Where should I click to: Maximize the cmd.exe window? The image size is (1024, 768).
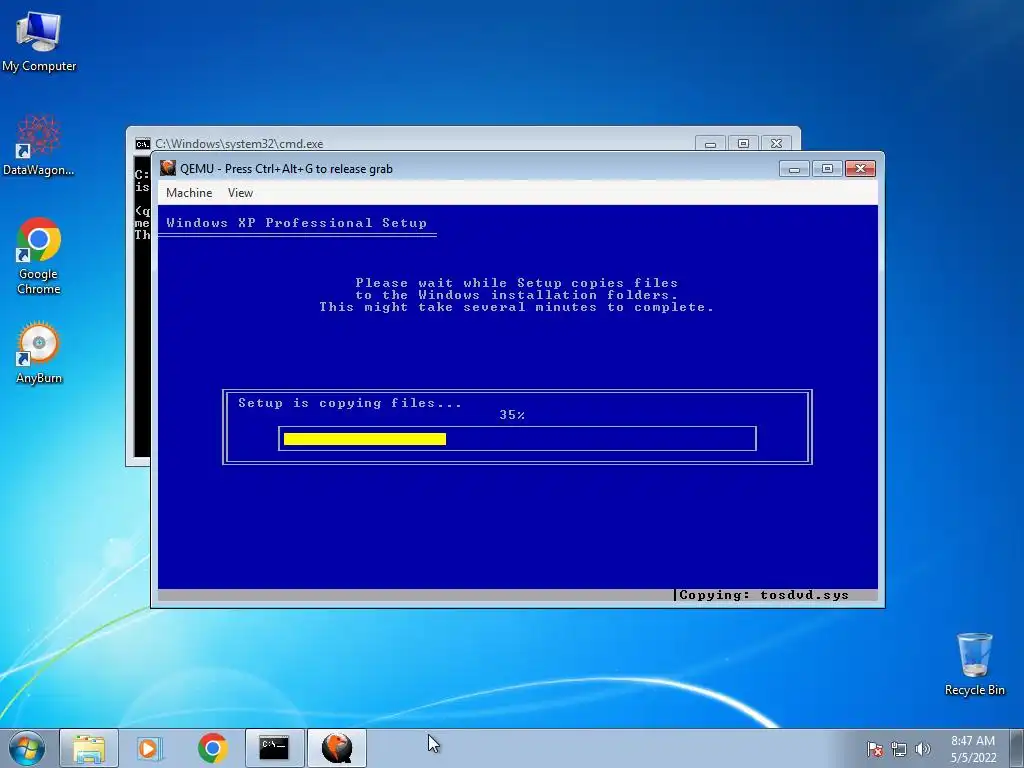[x=743, y=144]
